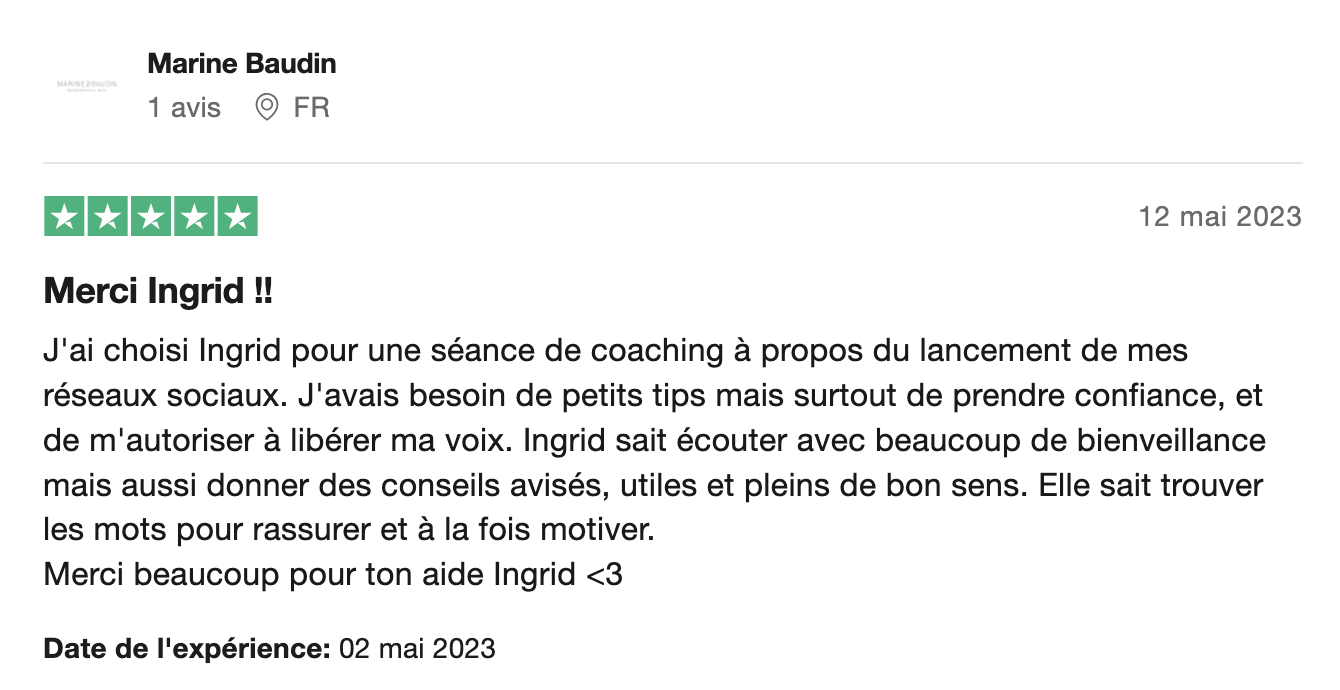Click Marine Baudin's profile avatar

(x=87, y=85)
